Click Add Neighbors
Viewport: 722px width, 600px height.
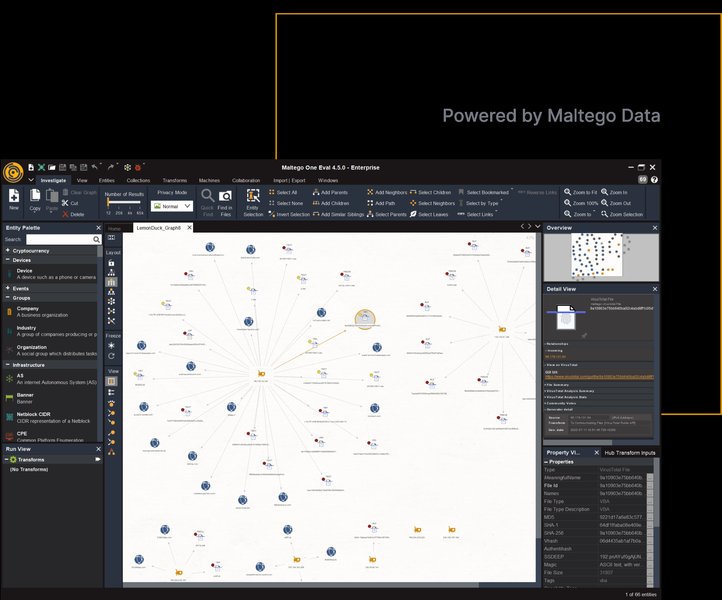point(387,192)
